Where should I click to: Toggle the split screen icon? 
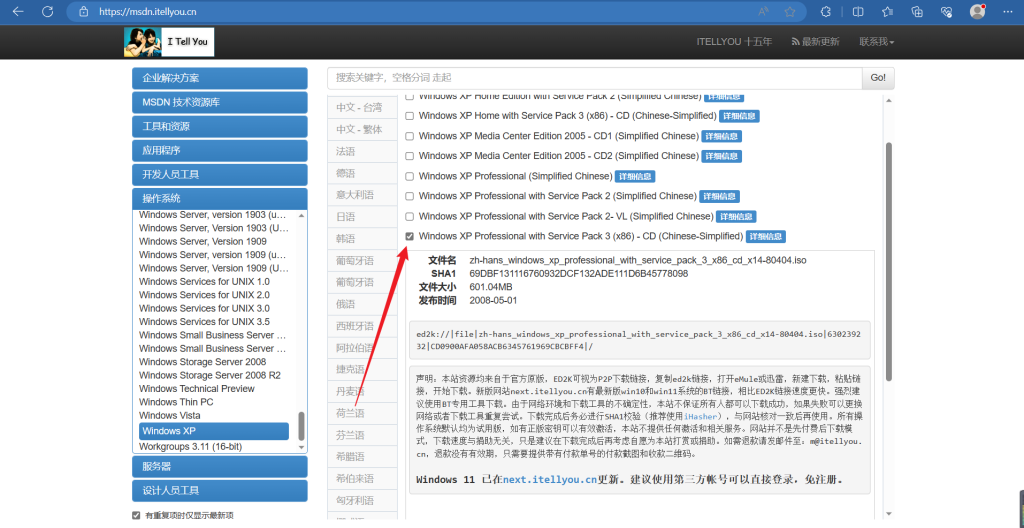(x=858, y=12)
